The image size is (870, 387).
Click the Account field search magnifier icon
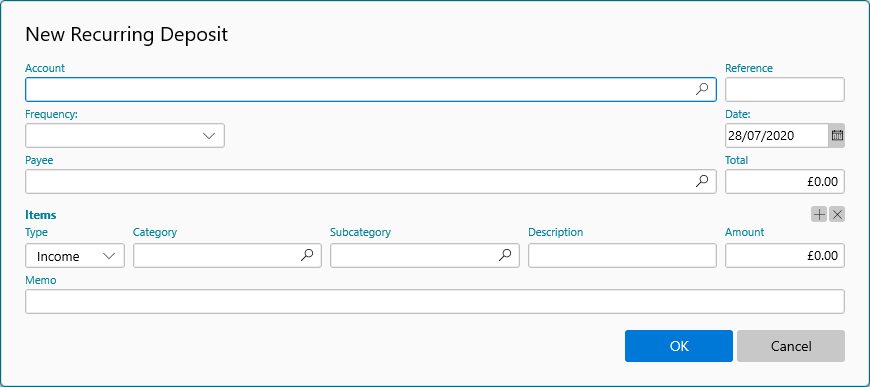pyautogui.click(x=702, y=89)
